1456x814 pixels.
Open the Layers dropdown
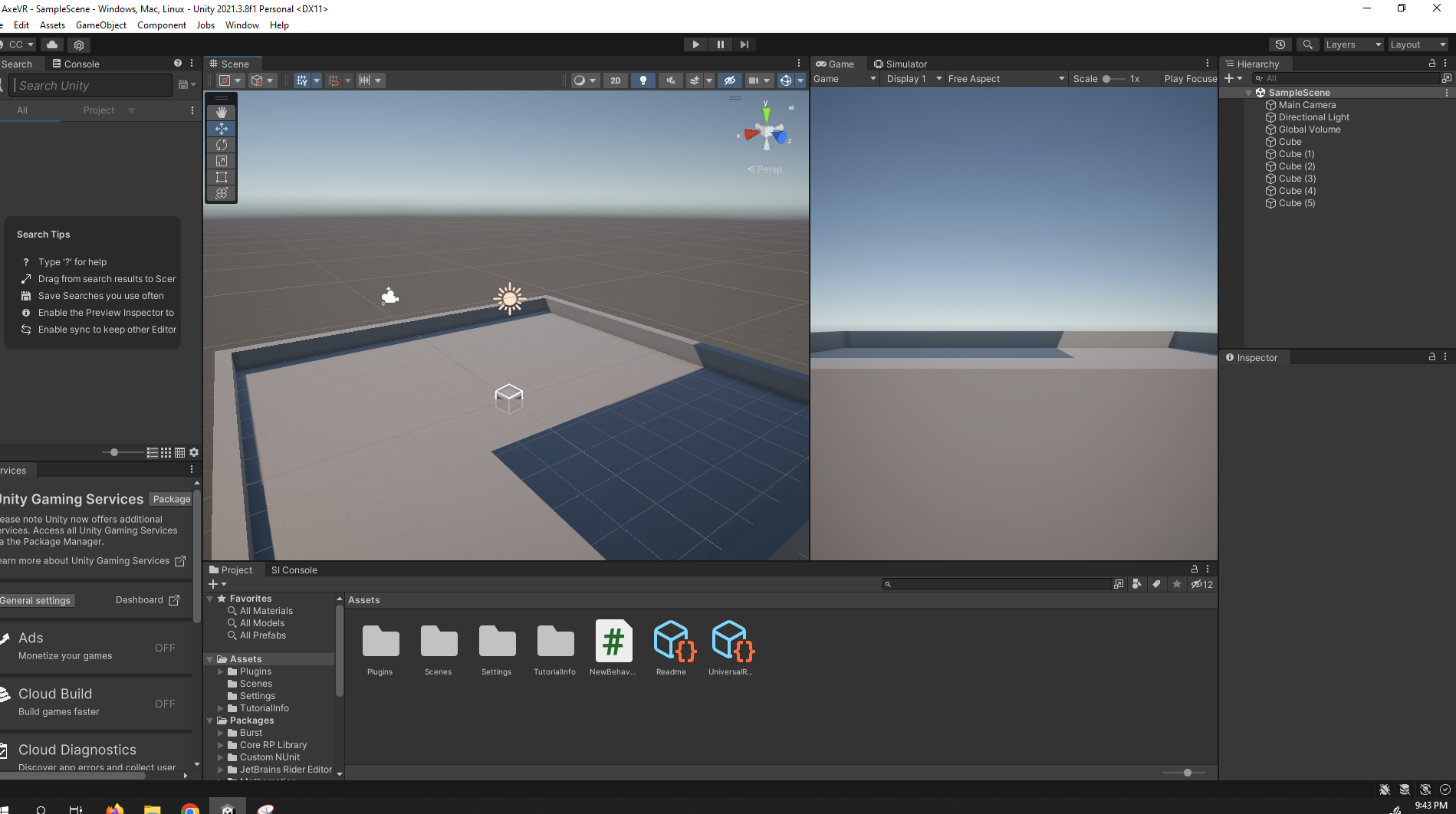[x=1354, y=44]
